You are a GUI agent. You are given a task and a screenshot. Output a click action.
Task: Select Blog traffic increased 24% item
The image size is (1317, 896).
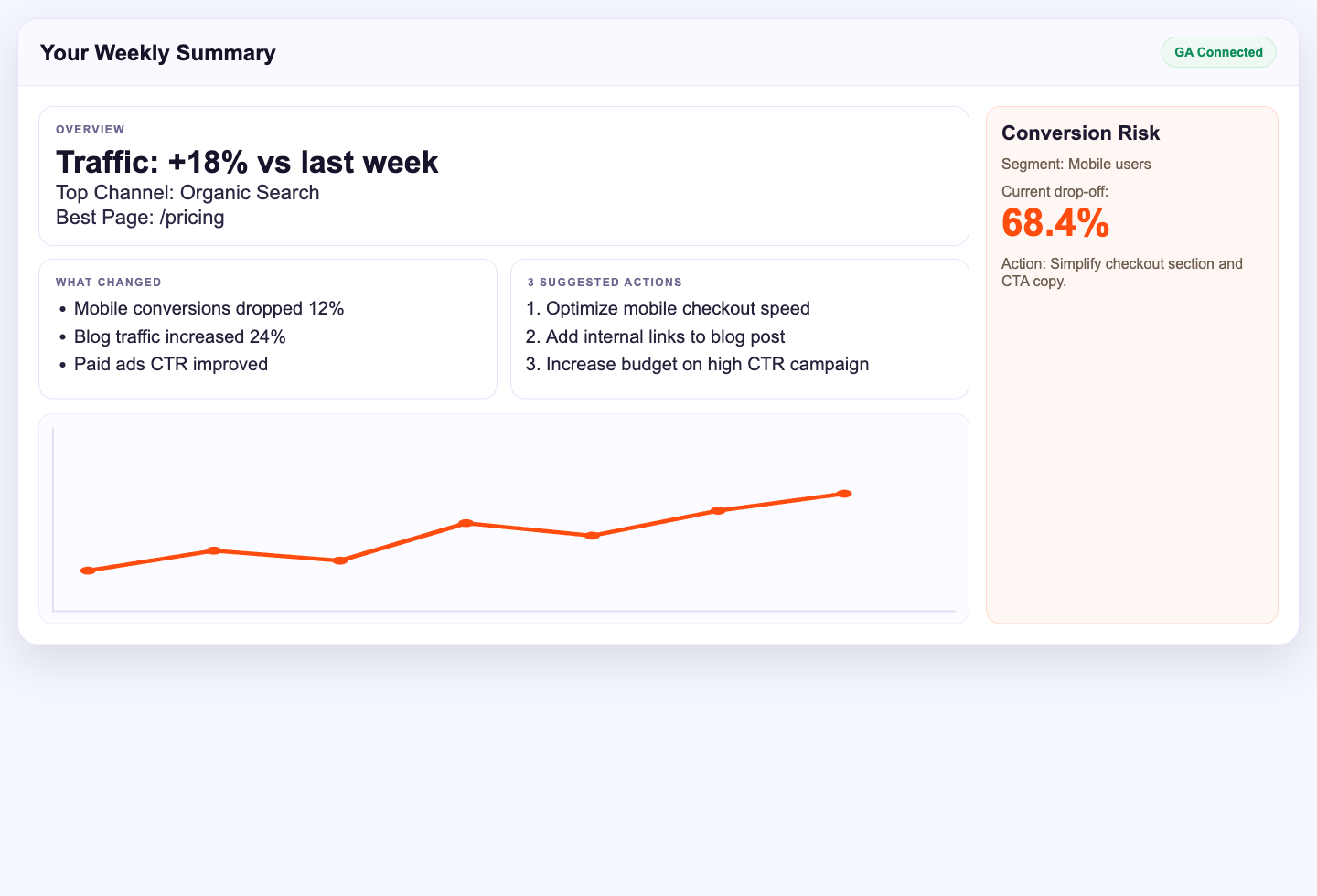[179, 336]
